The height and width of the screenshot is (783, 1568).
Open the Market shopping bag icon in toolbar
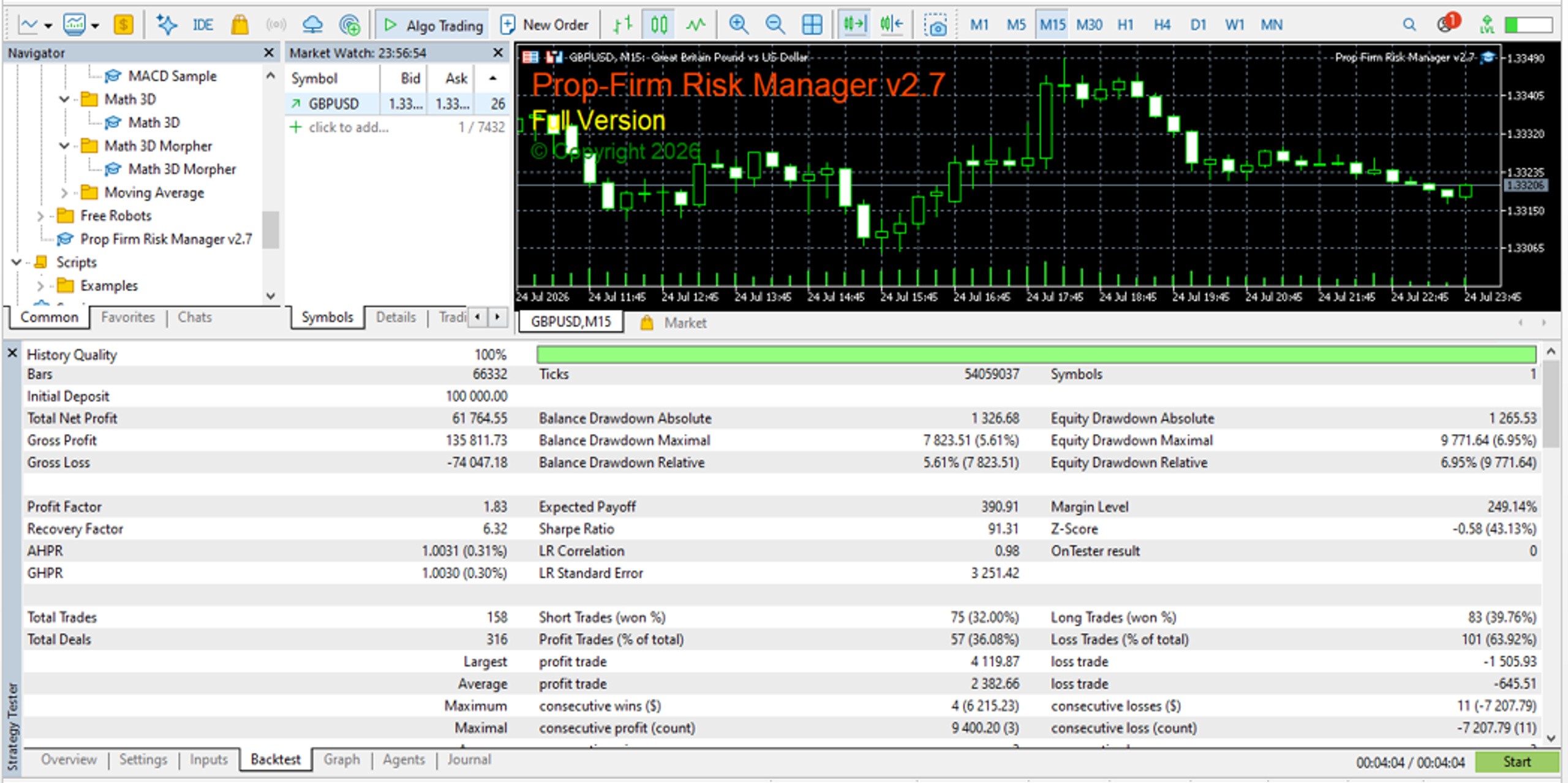[239, 25]
